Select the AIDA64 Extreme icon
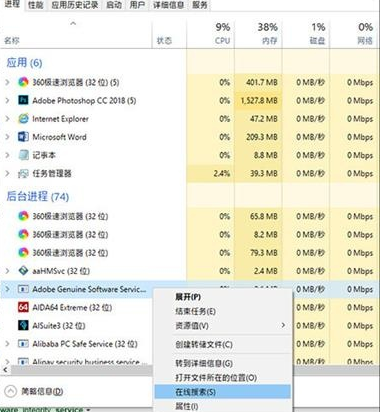The height and width of the screenshot is (412, 382). click(x=23, y=307)
